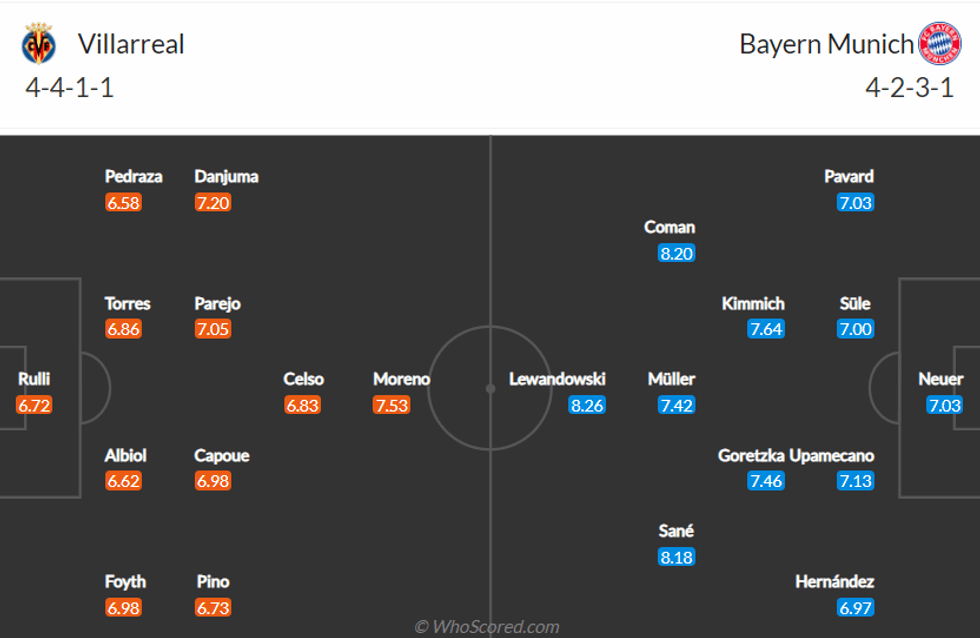Click player name Upamecano

[831, 456]
